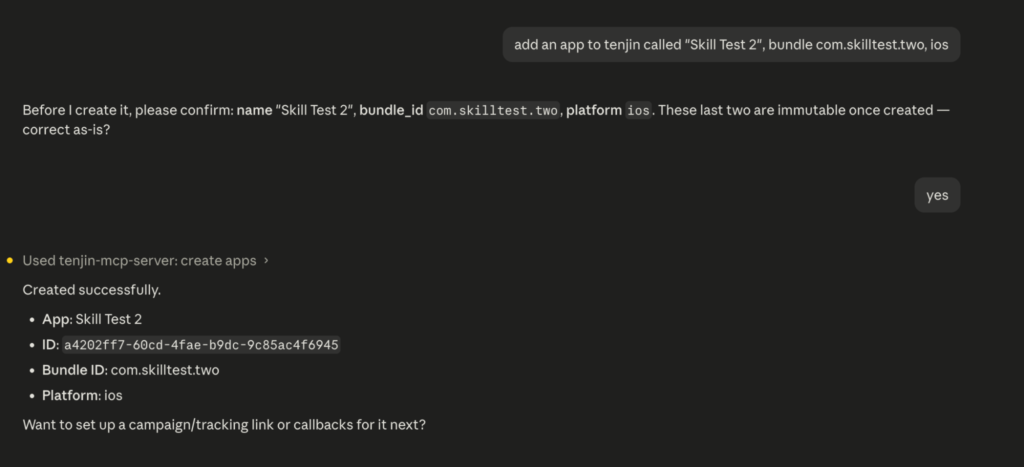Click the bold "ID" label in results list

50,345
